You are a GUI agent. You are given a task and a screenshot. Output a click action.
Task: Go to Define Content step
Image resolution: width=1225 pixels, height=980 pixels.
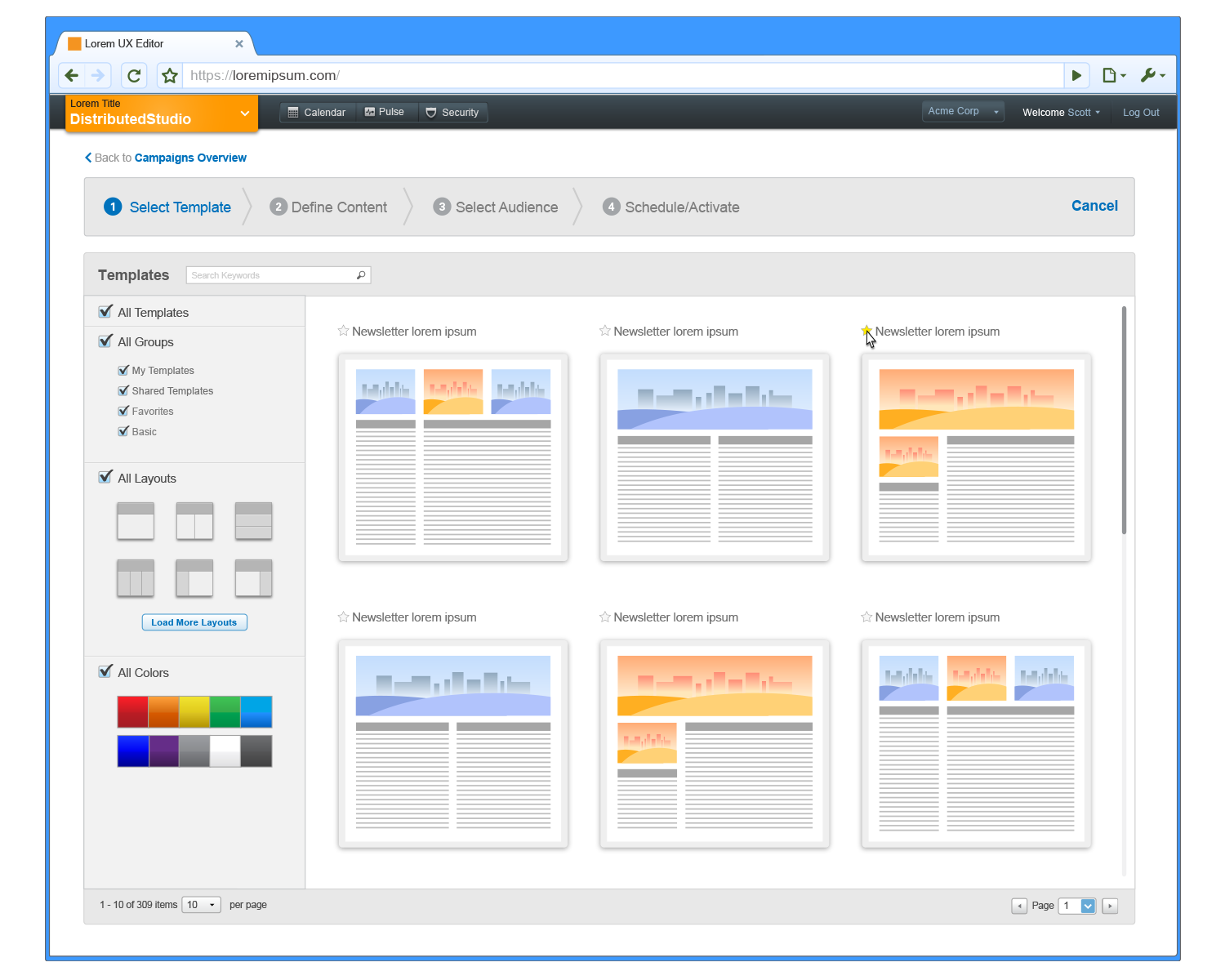[x=328, y=207]
